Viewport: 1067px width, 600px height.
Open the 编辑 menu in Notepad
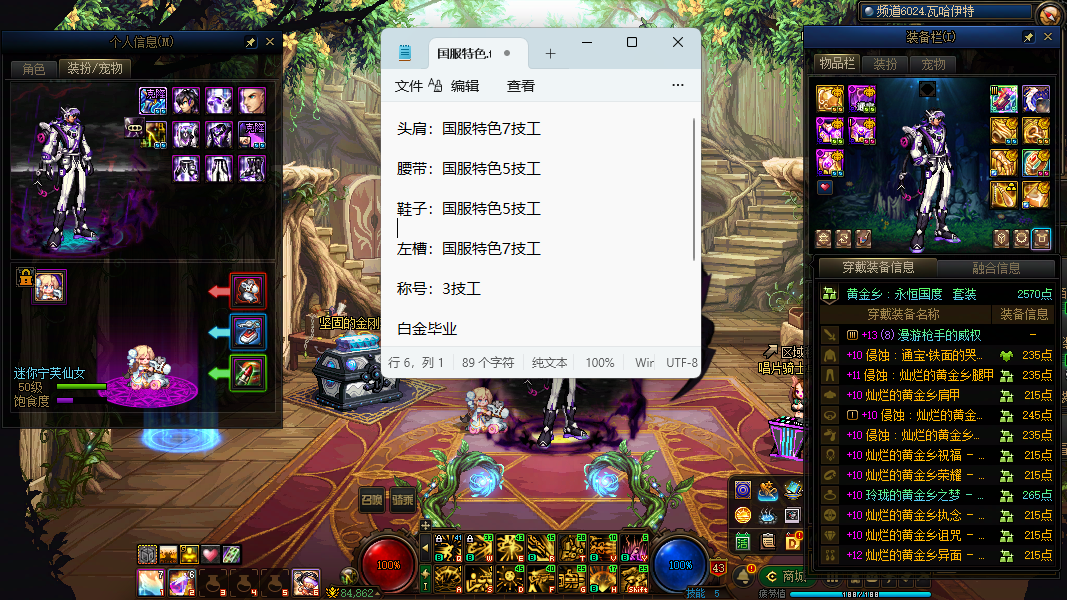(464, 86)
